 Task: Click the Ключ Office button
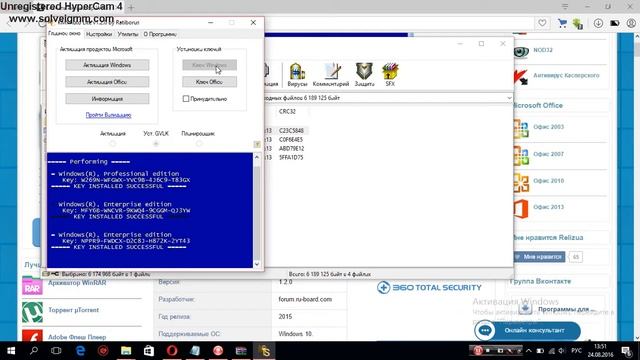[209, 82]
